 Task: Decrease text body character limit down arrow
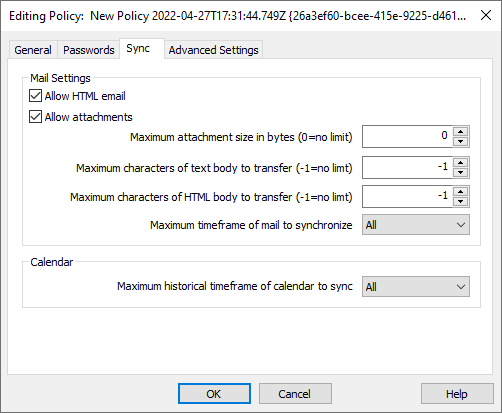(461, 172)
